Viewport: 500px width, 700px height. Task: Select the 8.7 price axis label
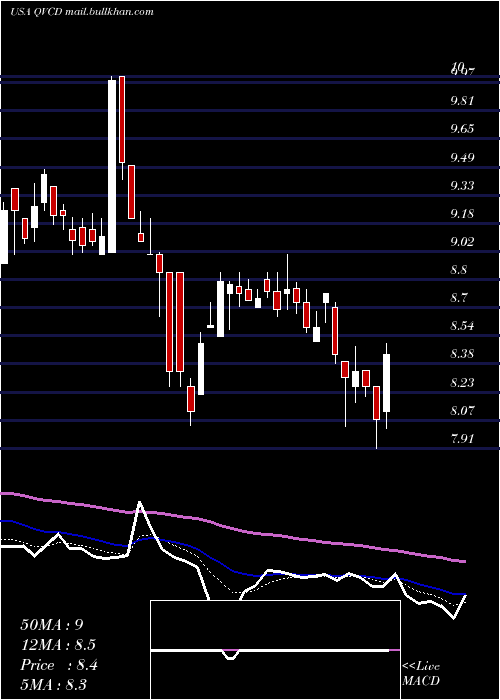(458, 298)
